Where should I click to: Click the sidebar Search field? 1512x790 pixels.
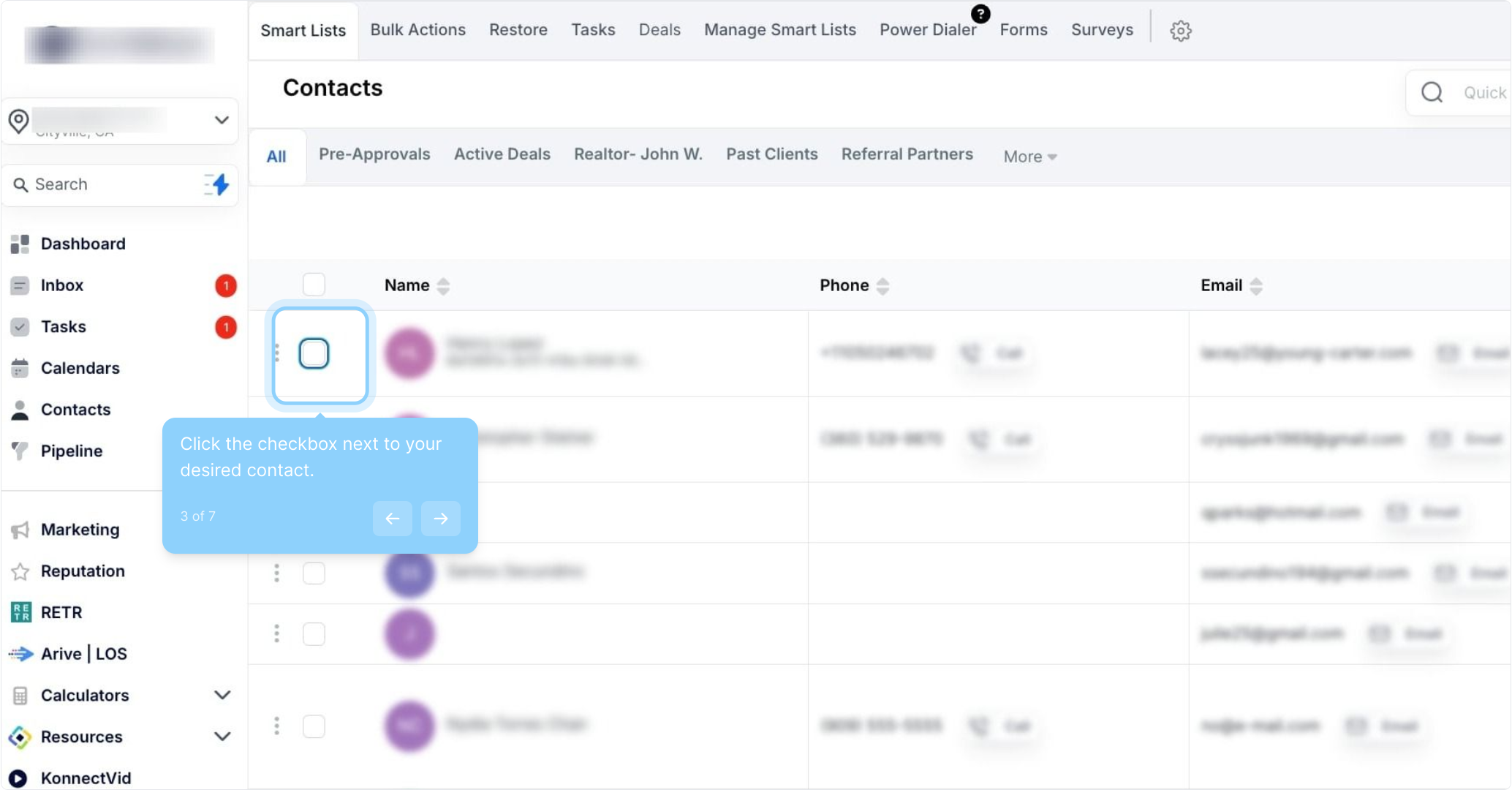click(x=110, y=184)
